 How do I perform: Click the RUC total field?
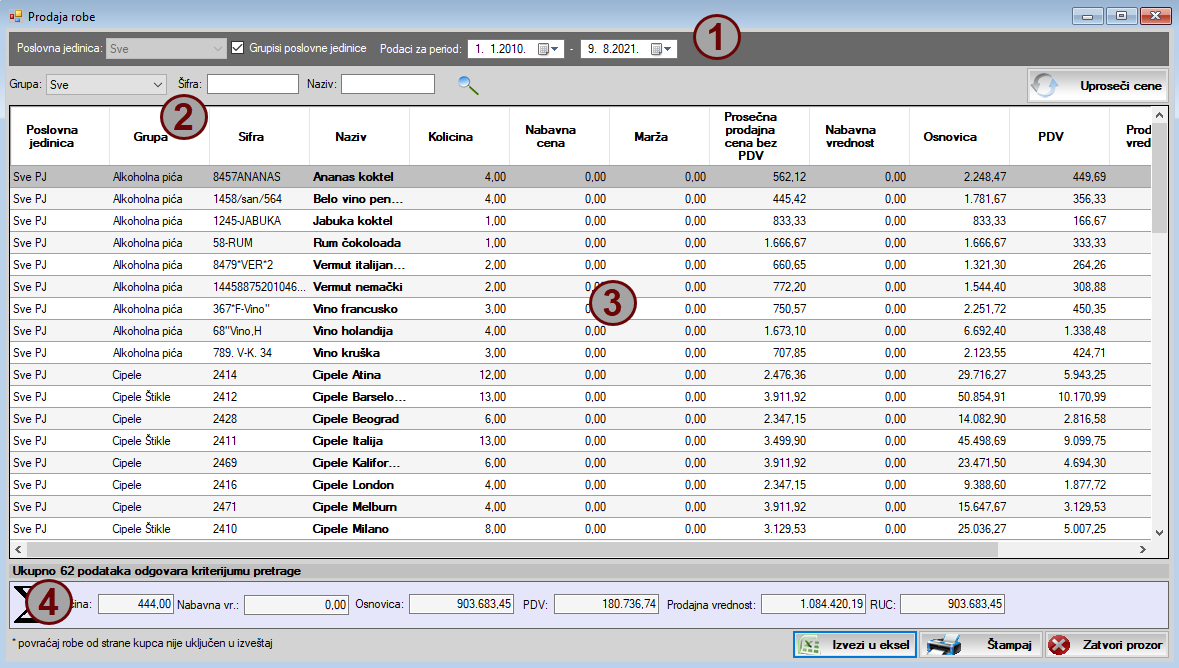pos(952,603)
